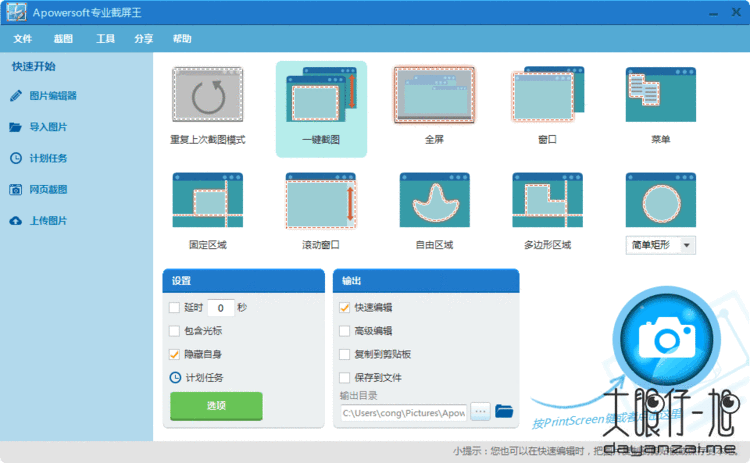Screen dimensions: 750x463
Task: Open the 截图 menu
Action: coord(63,39)
